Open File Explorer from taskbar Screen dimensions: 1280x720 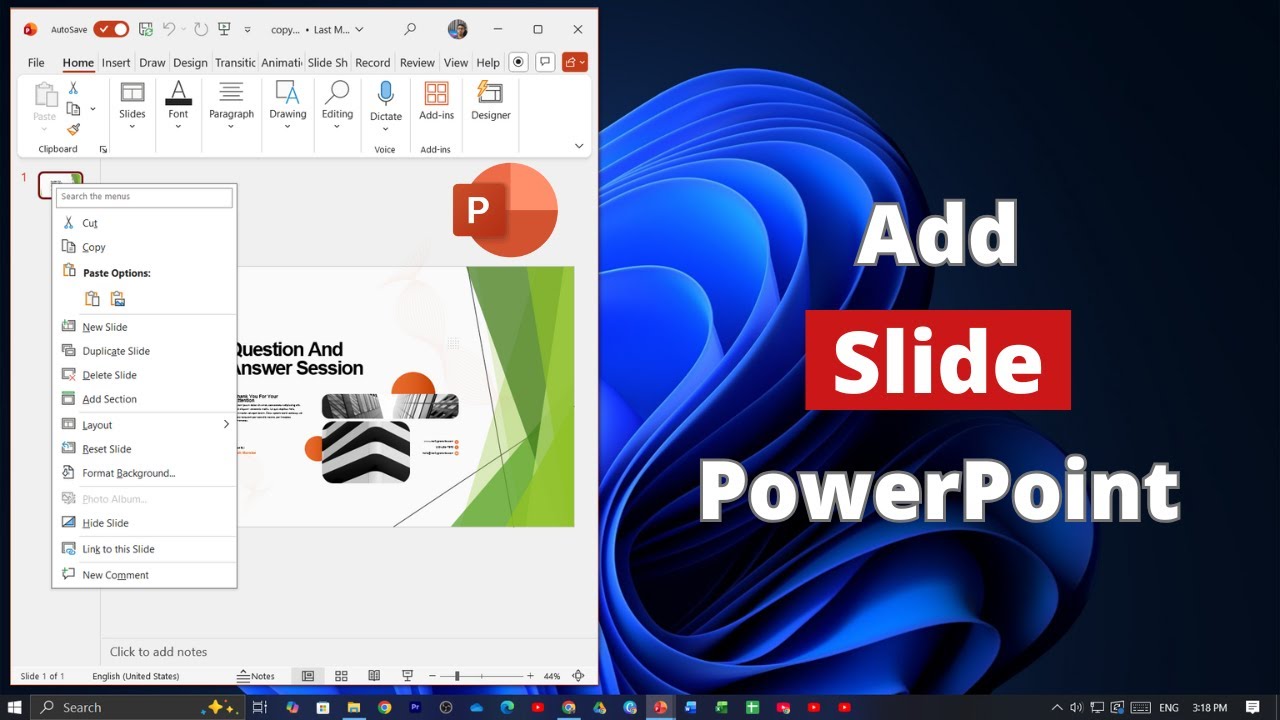[353, 707]
